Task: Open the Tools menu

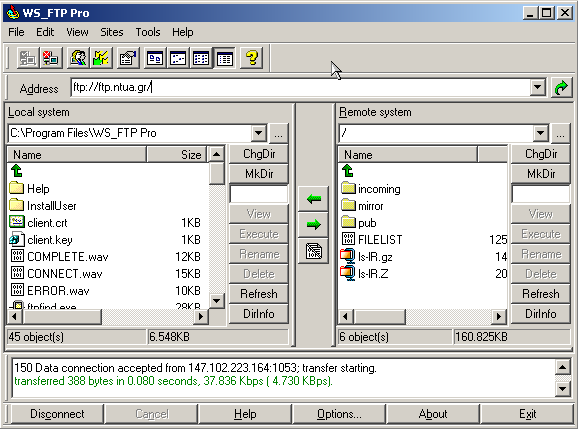Action: (148, 32)
